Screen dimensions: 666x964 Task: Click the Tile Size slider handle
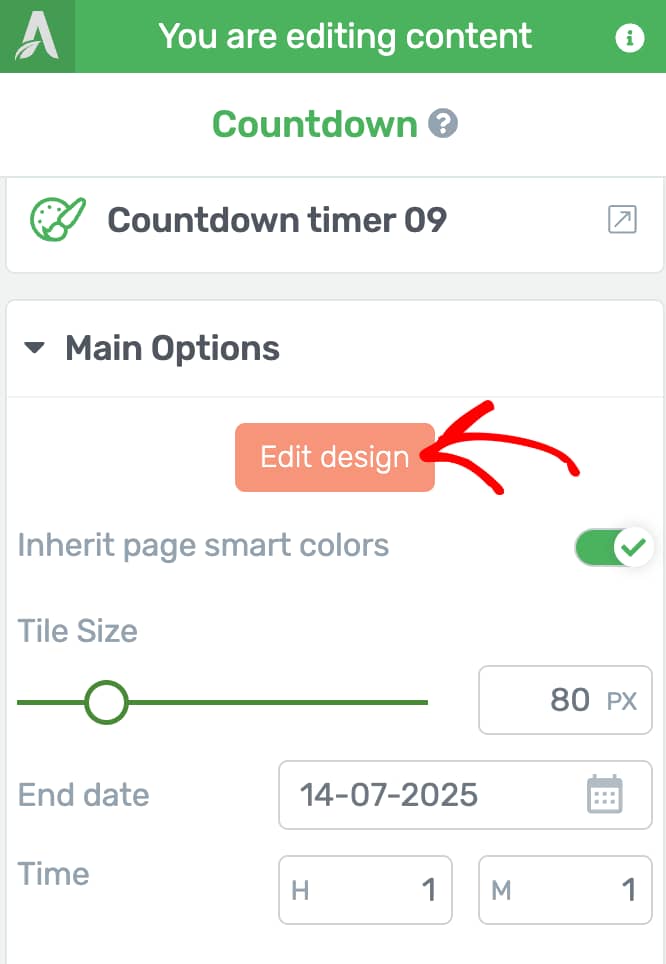tap(106, 702)
